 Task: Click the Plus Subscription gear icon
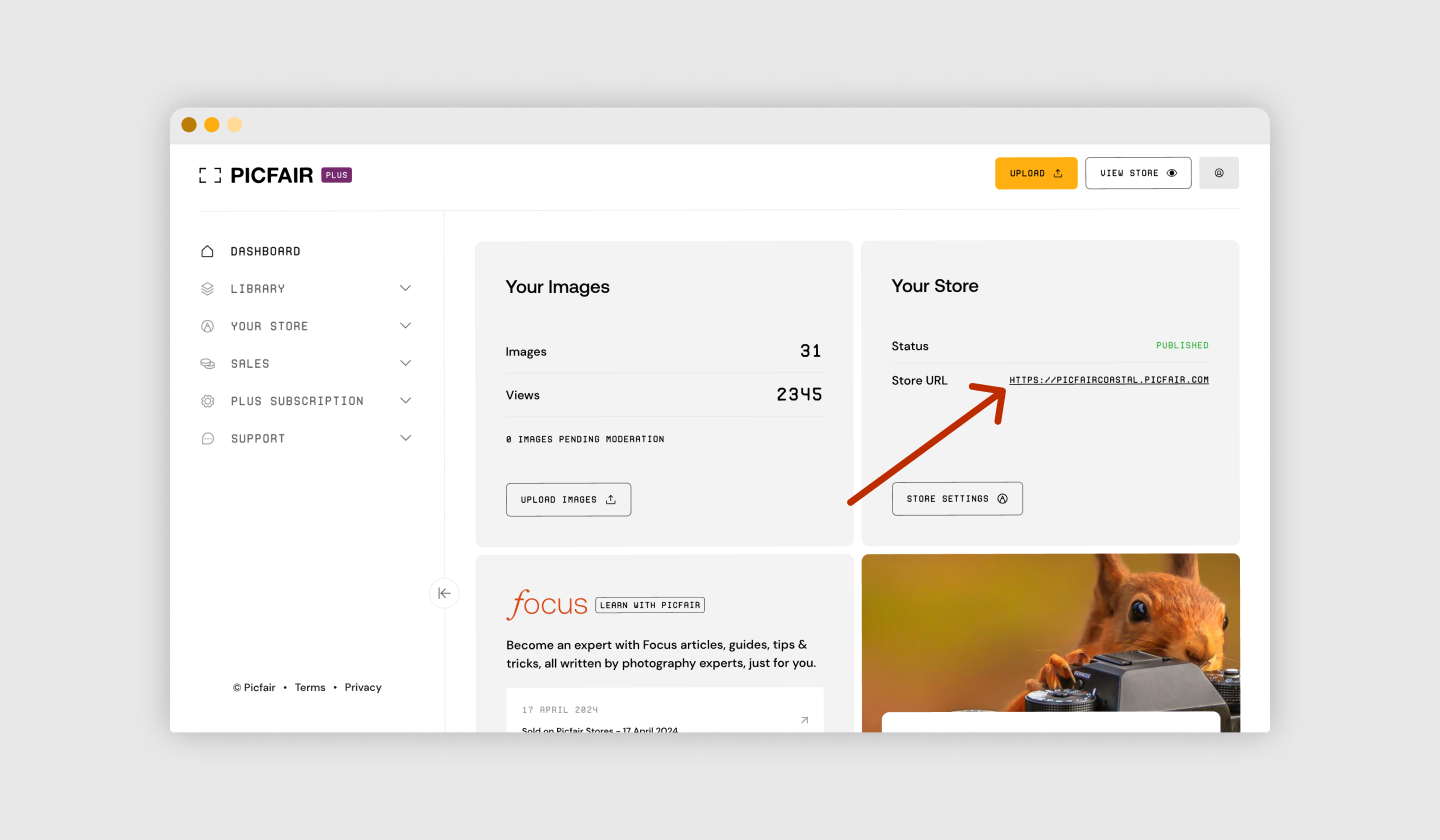coord(207,401)
